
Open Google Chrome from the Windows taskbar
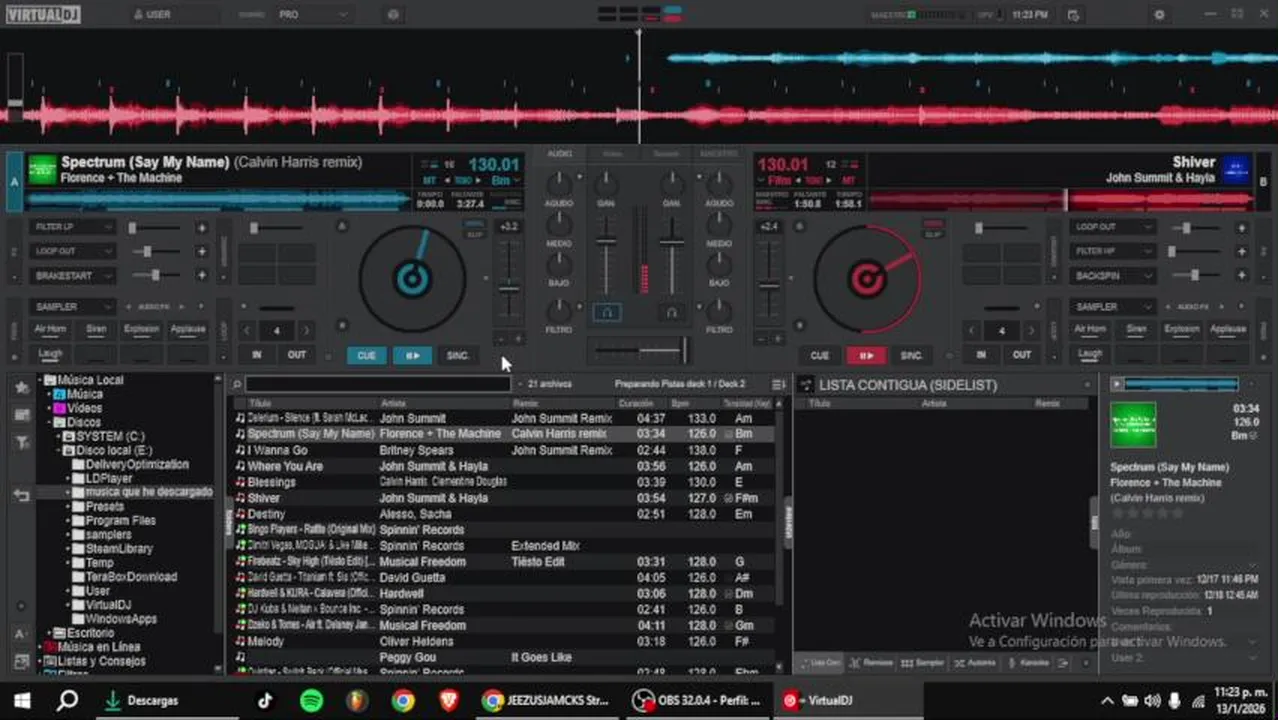[403, 700]
